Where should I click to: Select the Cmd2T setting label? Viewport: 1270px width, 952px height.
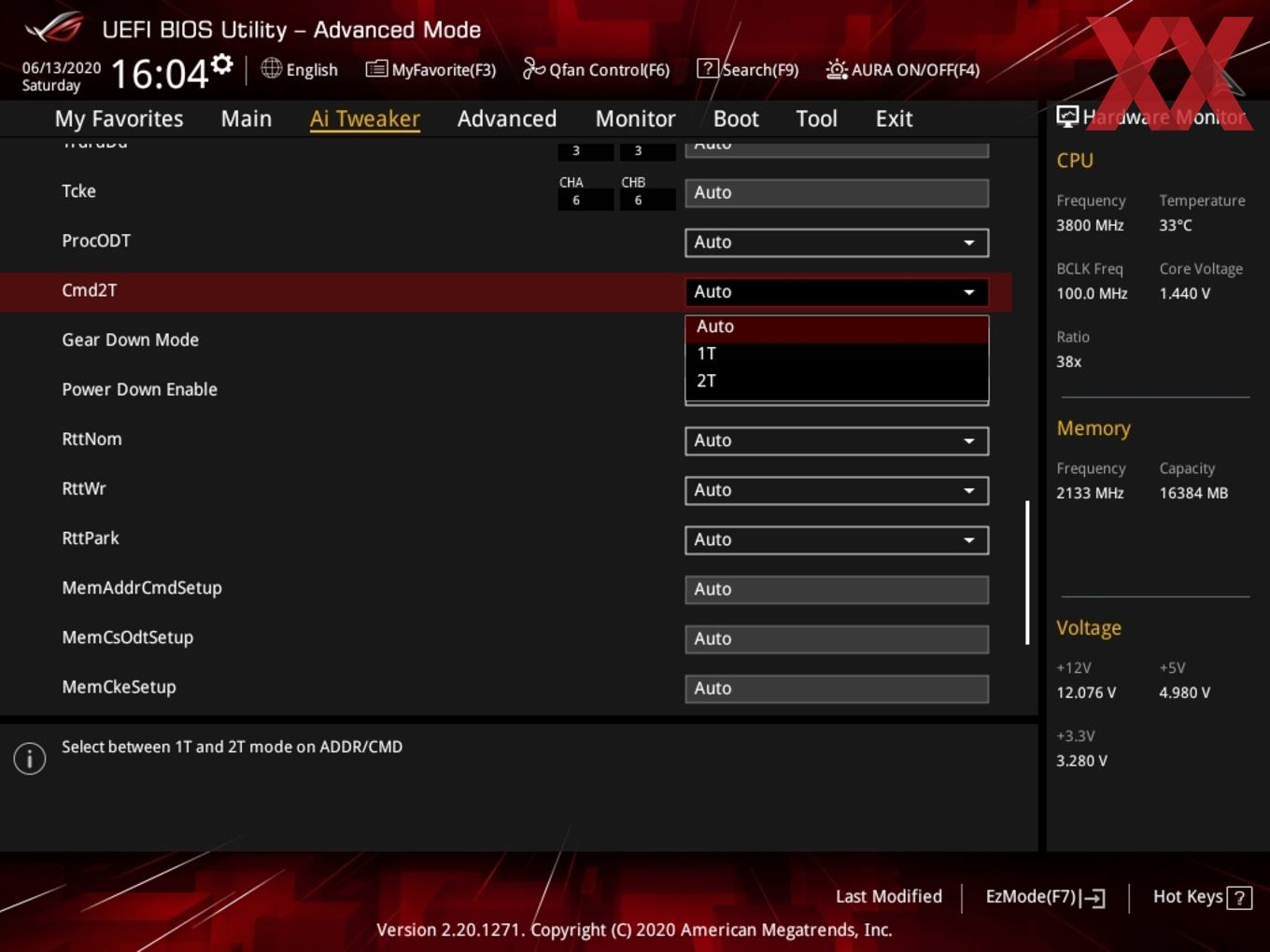pyautogui.click(x=90, y=290)
